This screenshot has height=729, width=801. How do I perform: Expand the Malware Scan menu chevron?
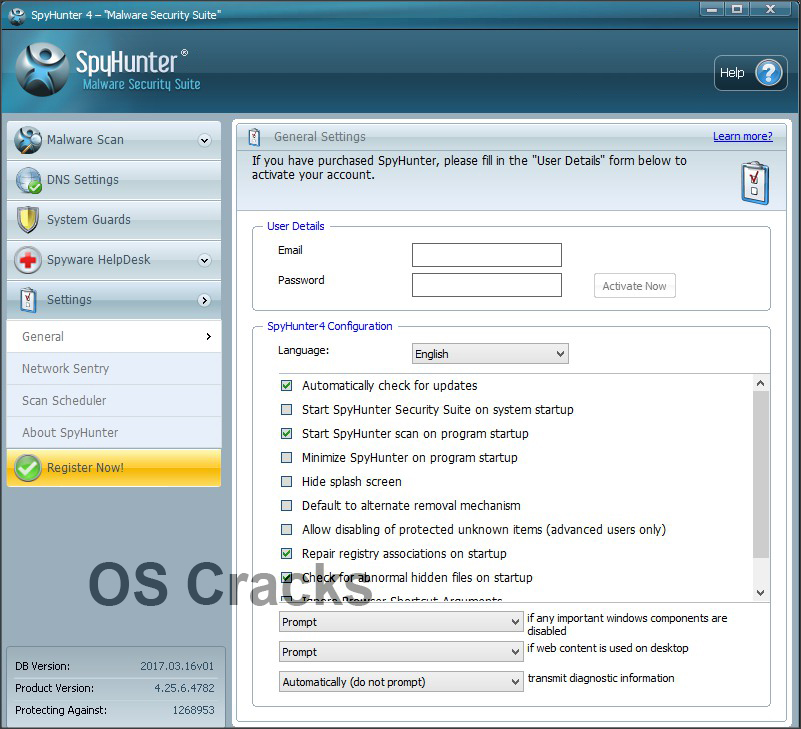coord(204,140)
